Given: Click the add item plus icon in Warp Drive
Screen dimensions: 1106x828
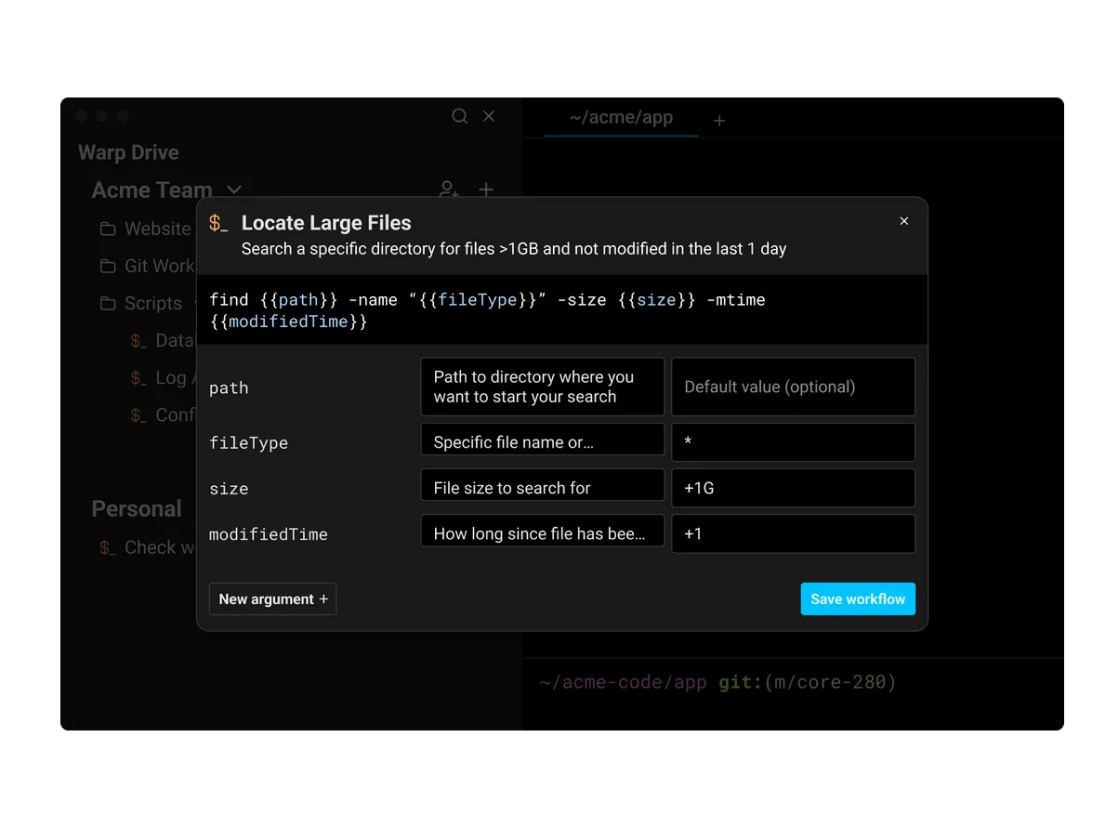Looking at the screenshot, I should 486,189.
